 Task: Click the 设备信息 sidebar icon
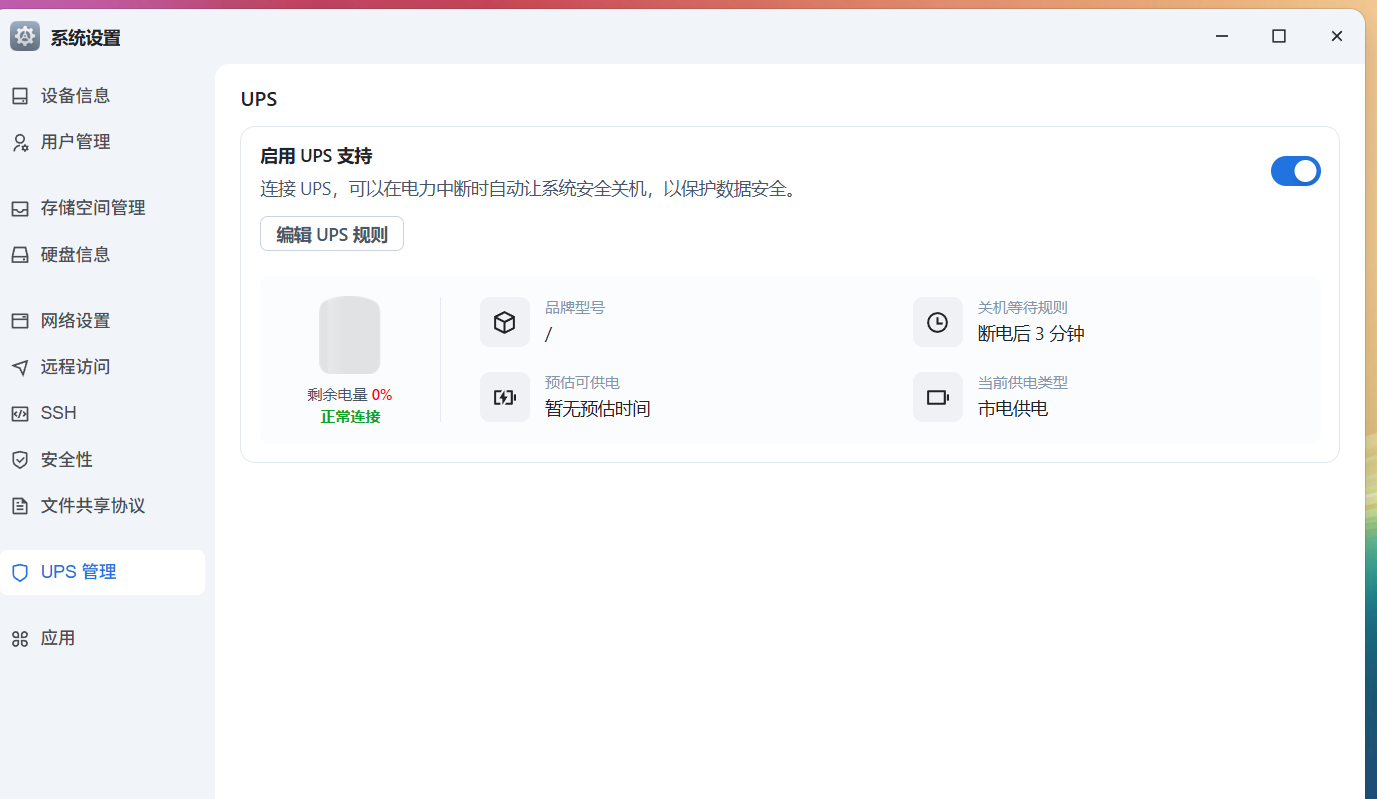(x=20, y=96)
